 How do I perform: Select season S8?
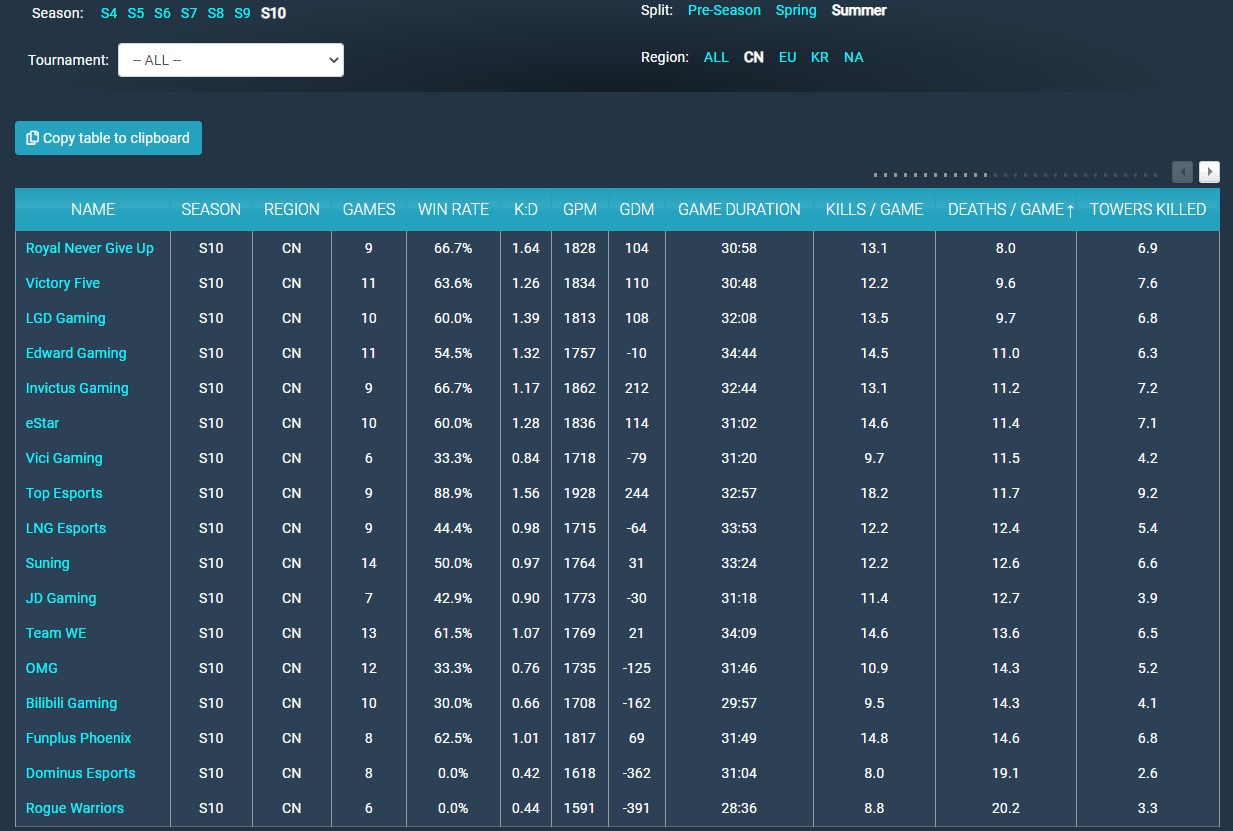216,13
